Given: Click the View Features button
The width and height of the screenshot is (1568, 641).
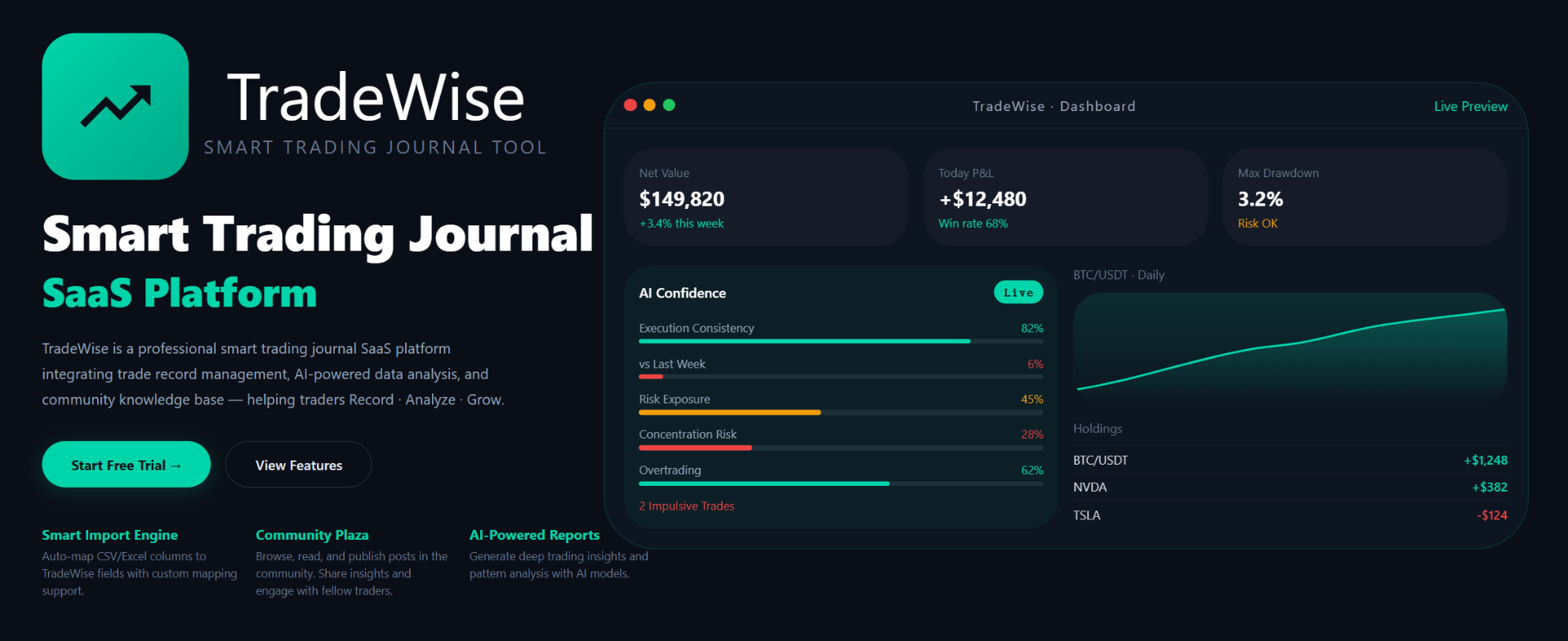Looking at the screenshot, I should pos(299,465).
